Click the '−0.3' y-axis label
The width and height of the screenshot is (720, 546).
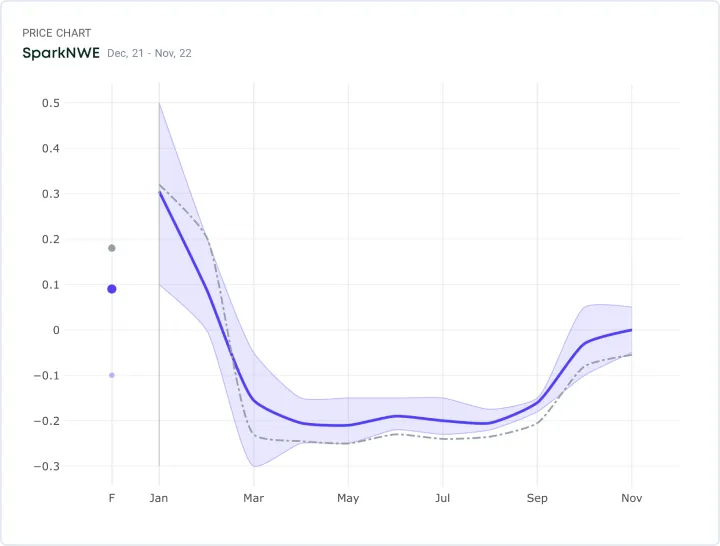pos(47,466)
